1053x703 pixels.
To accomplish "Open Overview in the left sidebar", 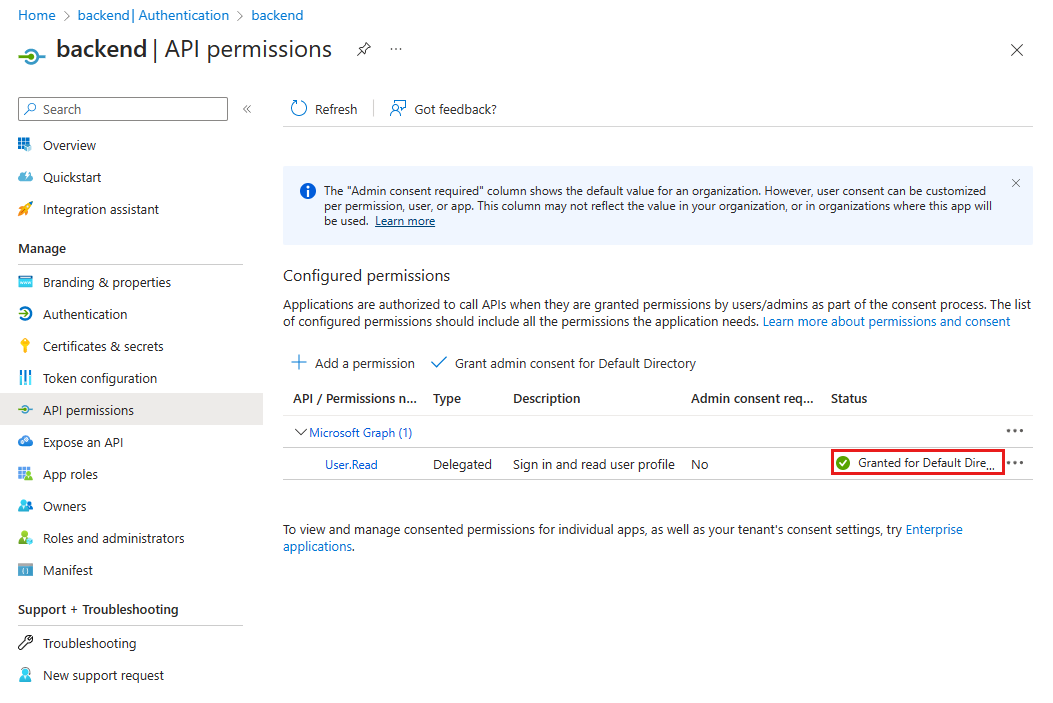I will pos(68,145).
